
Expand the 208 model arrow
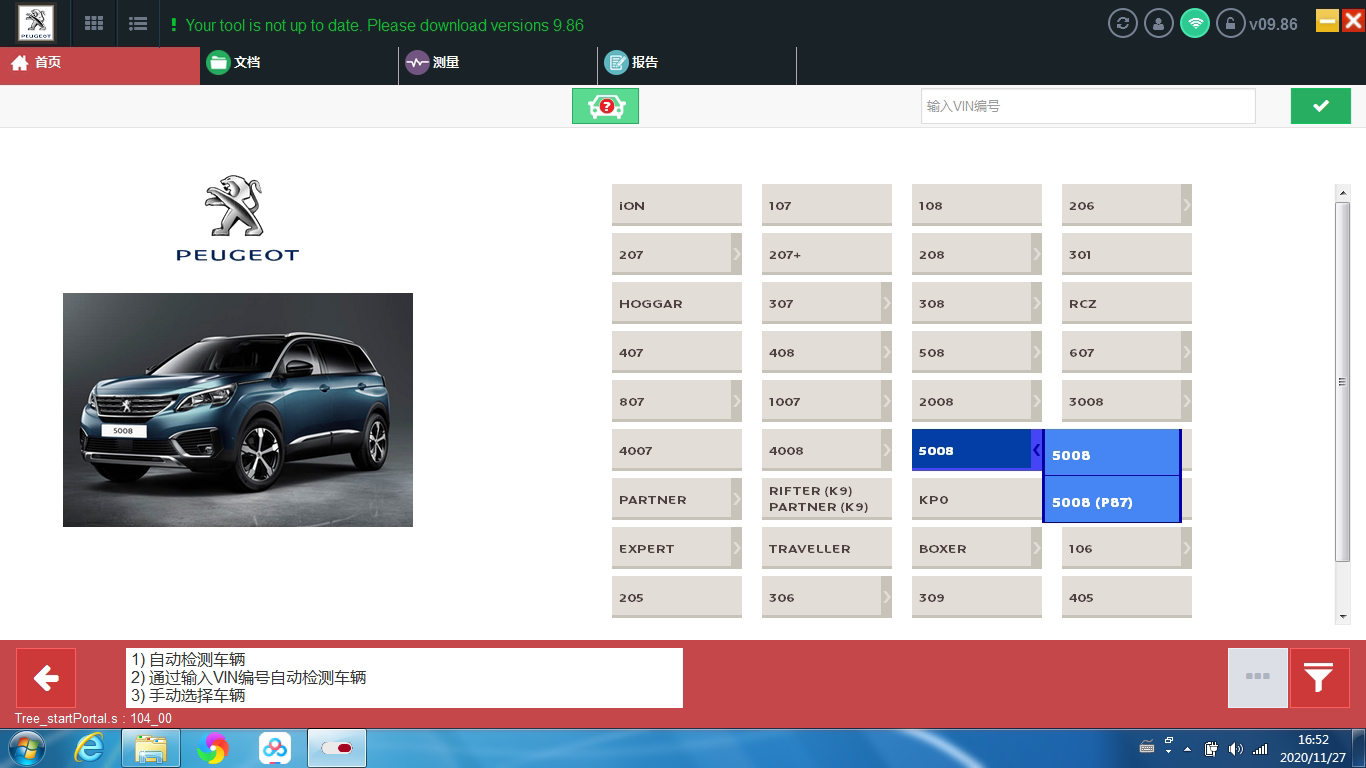pyautogui.click(x=1036, y=254)
